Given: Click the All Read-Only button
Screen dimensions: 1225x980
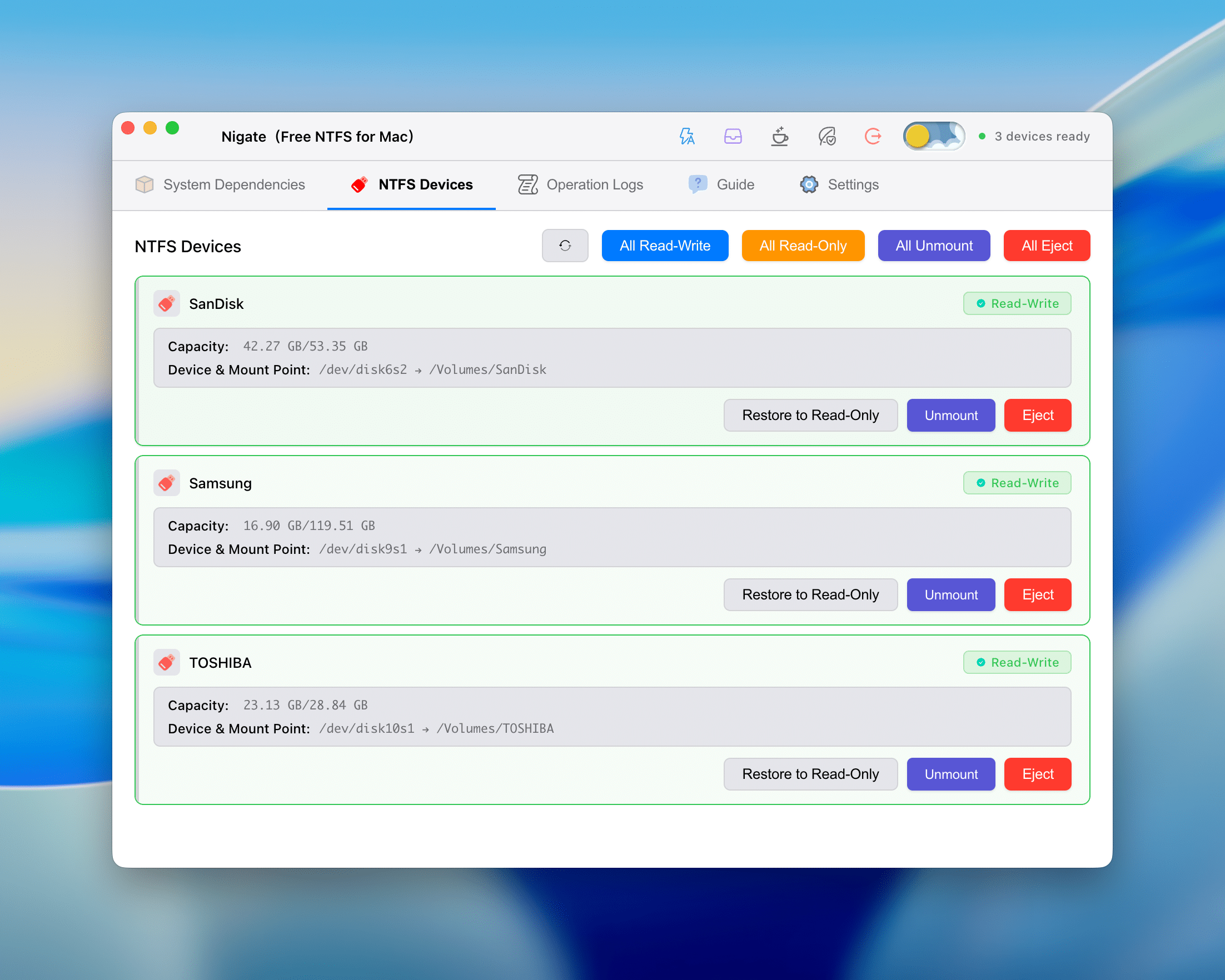Looking at the screenshot, I should click(x=803, y=246).
